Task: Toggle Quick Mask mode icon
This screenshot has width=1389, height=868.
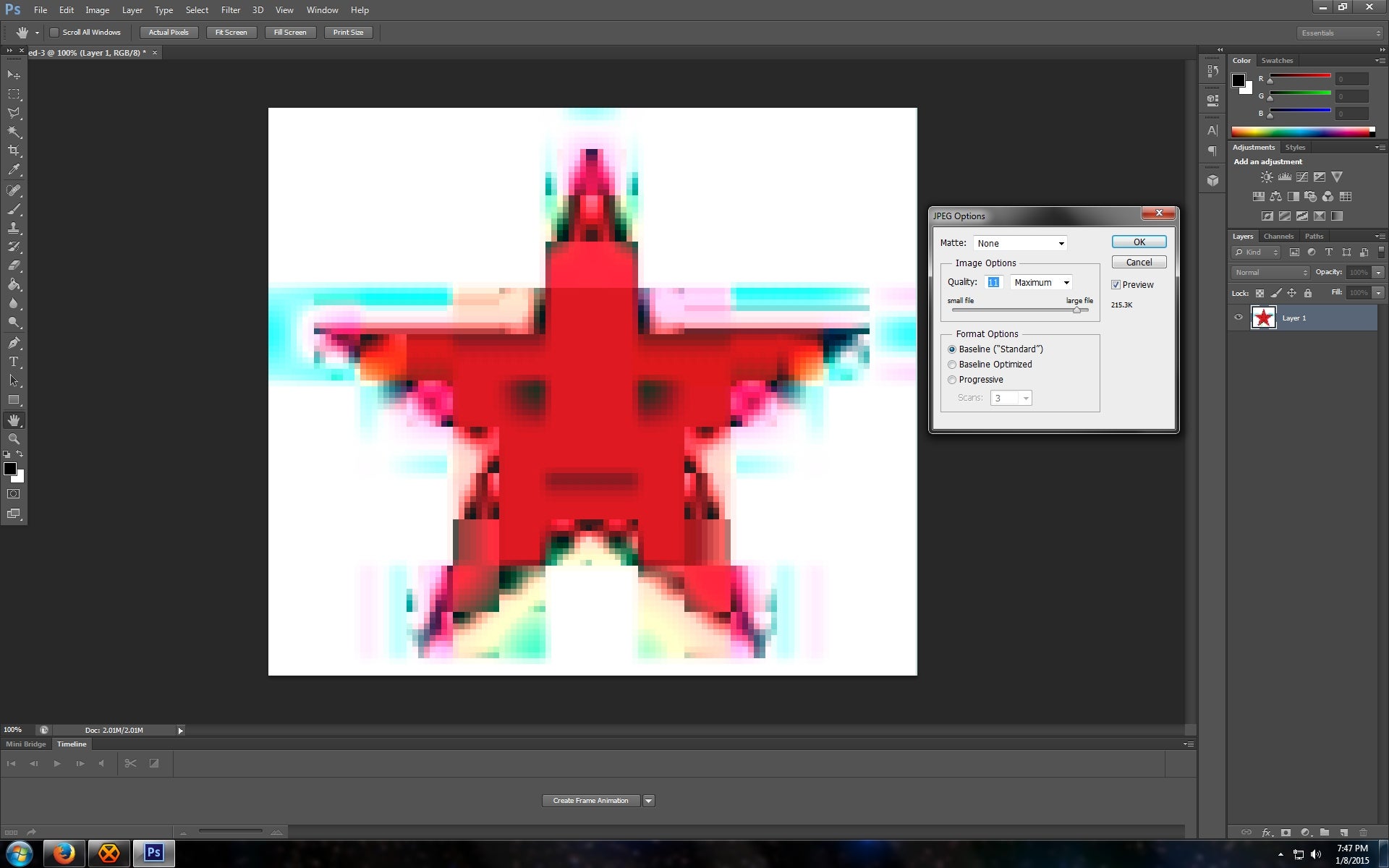Action: (14, 494)
